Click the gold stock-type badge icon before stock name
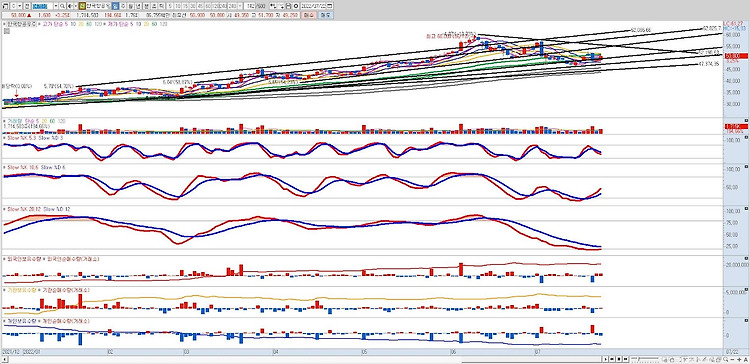 [82, 6]
